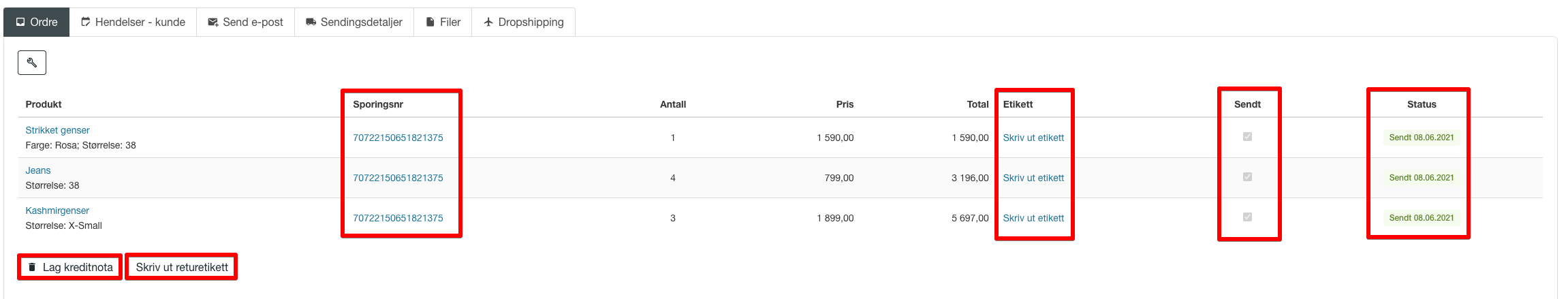Image resolution: width=1568 pixels, height=299 pixels.
Task: Open the Send e-post tab
Action: [x=246, y=22]
